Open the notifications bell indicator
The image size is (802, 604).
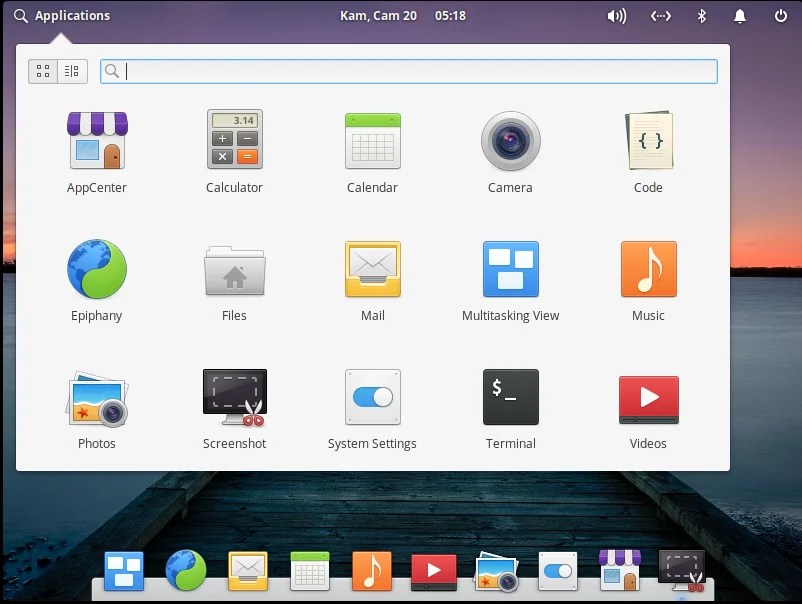click(x=740, y=16)
